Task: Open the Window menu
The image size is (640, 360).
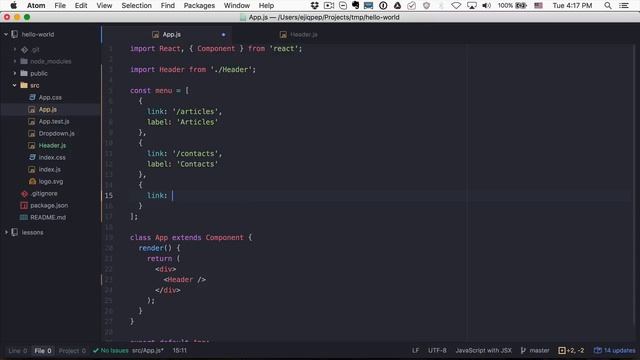Action: (237, 6)
